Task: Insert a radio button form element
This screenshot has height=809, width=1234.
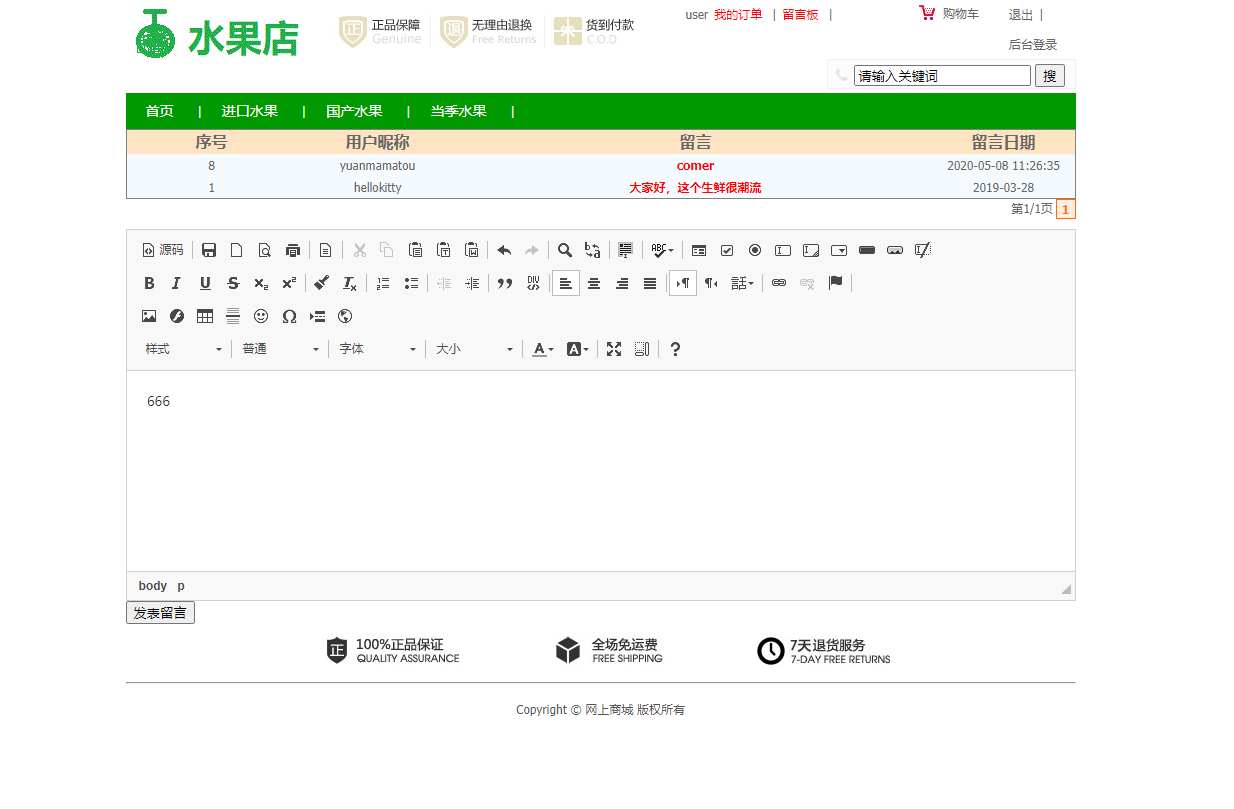Action: (x=755, y=250)
